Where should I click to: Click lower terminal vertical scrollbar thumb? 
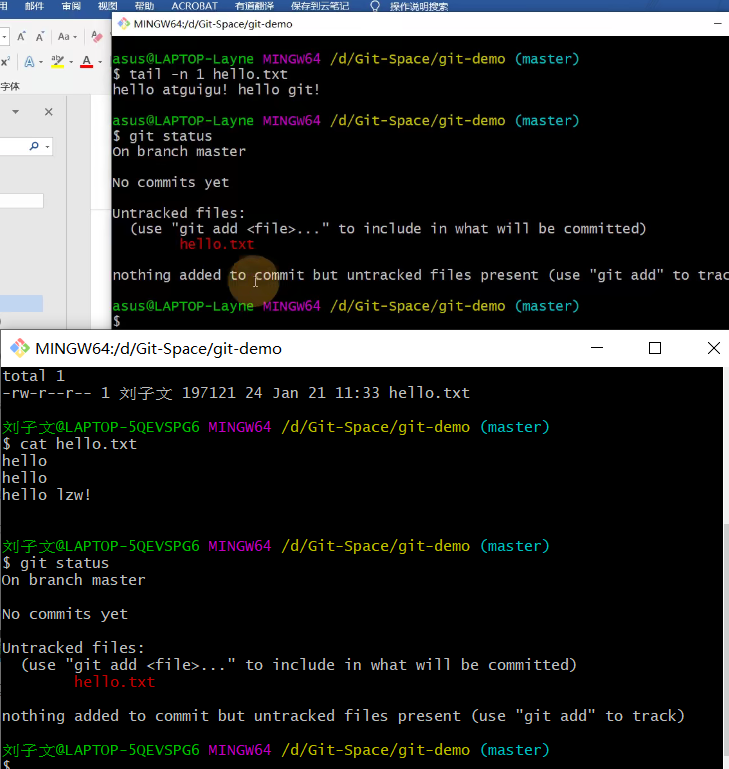pos(726,638)
